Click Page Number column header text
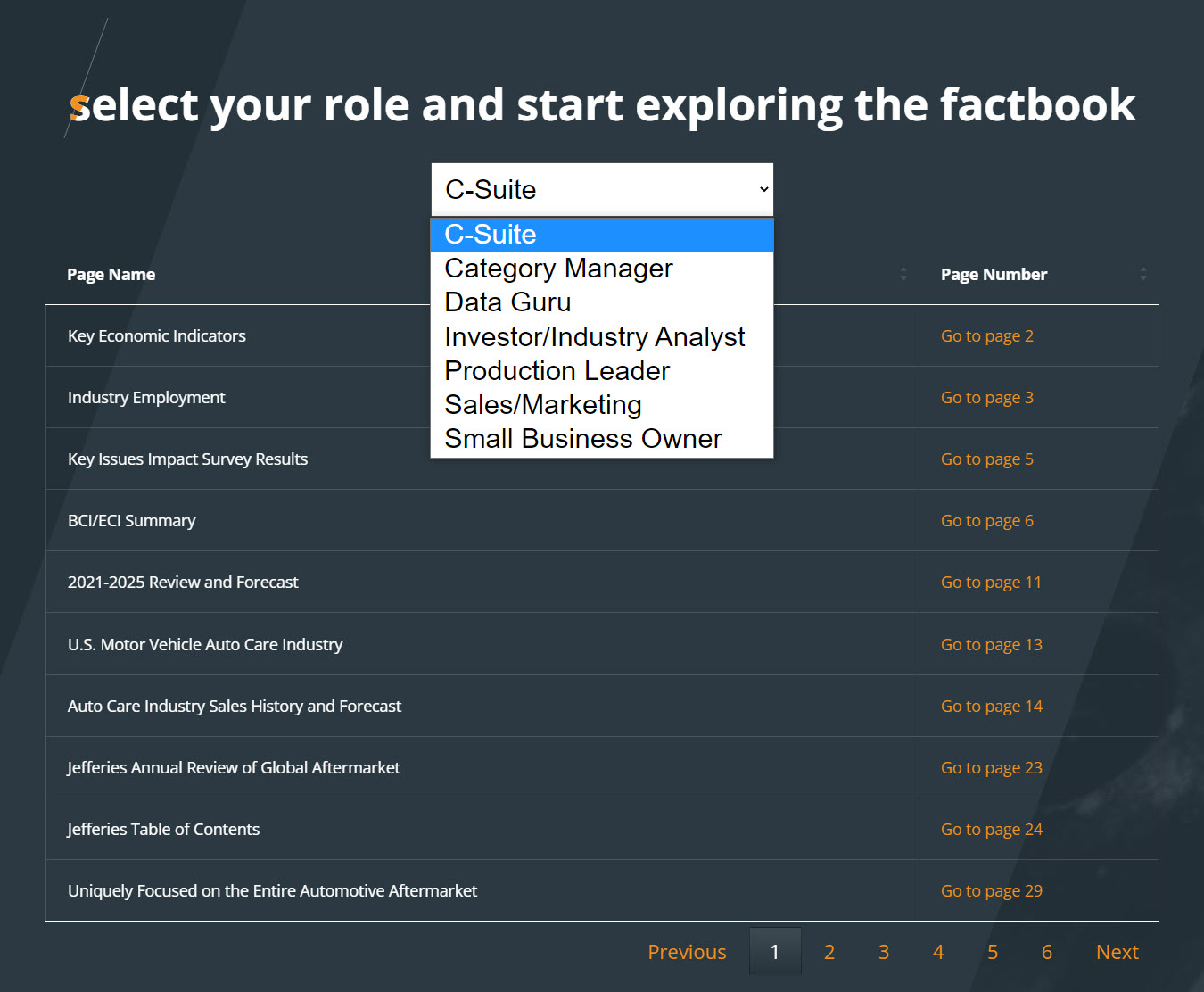Image resolution: width=1204 pixels, height=992 pixels. click(x=994, y=275)
